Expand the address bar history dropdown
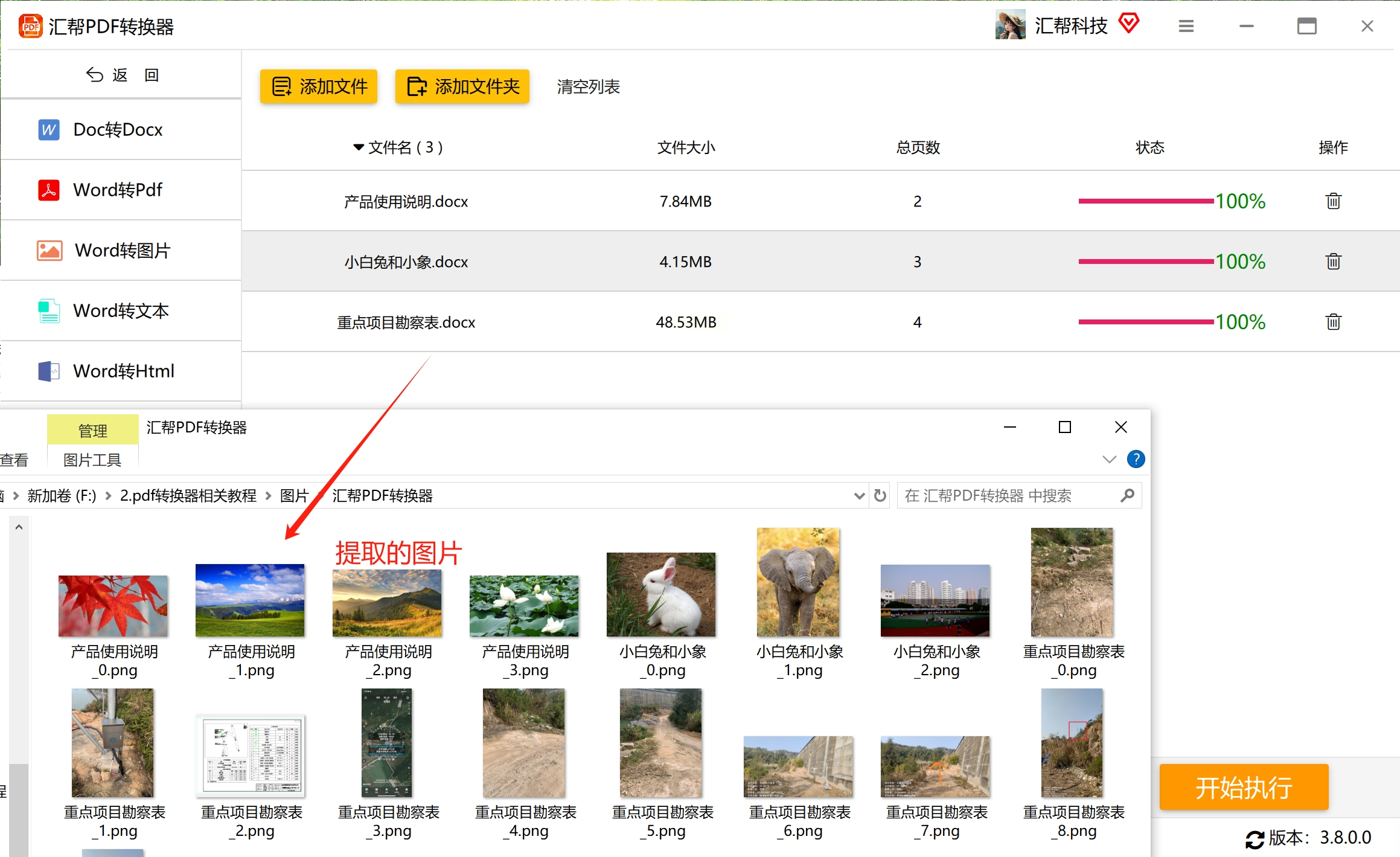 [x=859, y=496]
